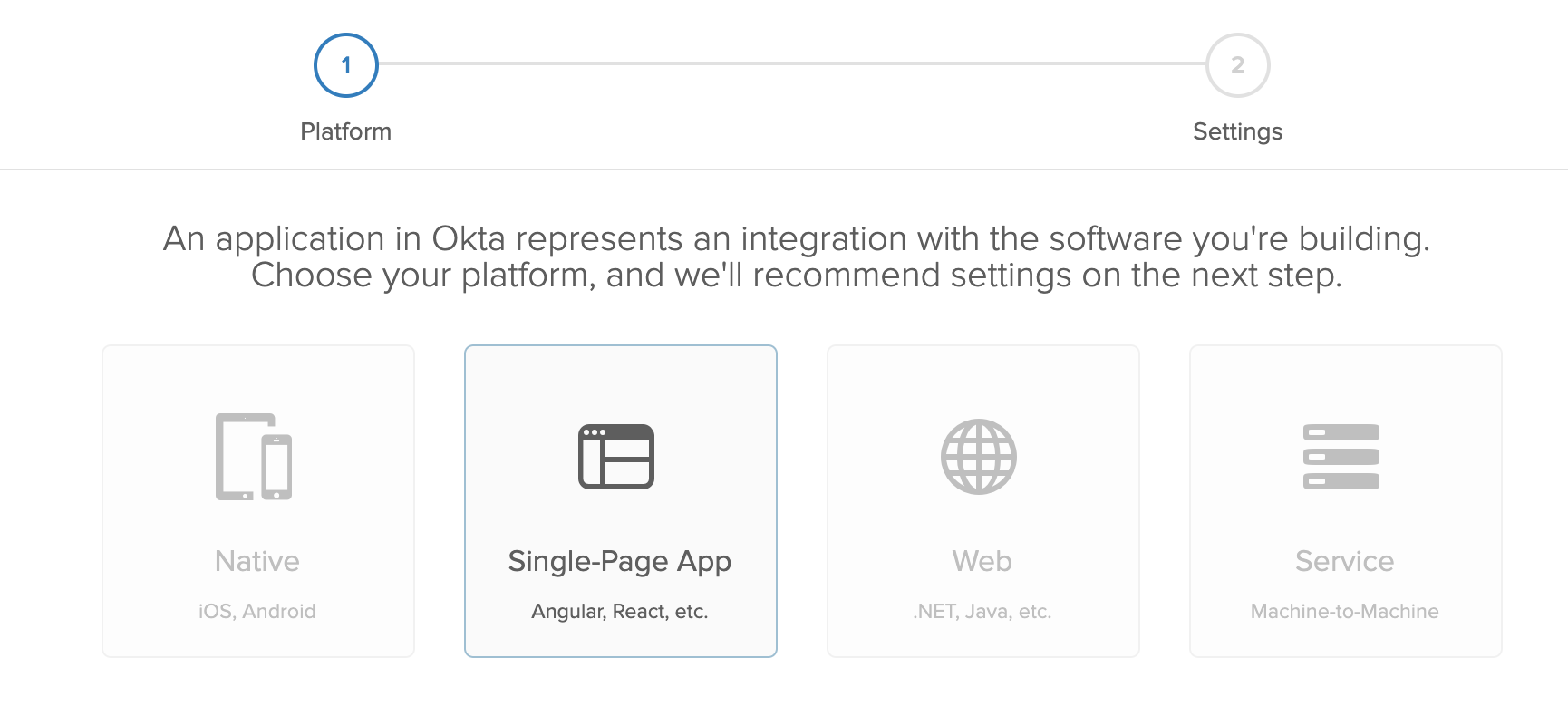Choose the Native platform title
1568x716 pixels.
(257, 561)
